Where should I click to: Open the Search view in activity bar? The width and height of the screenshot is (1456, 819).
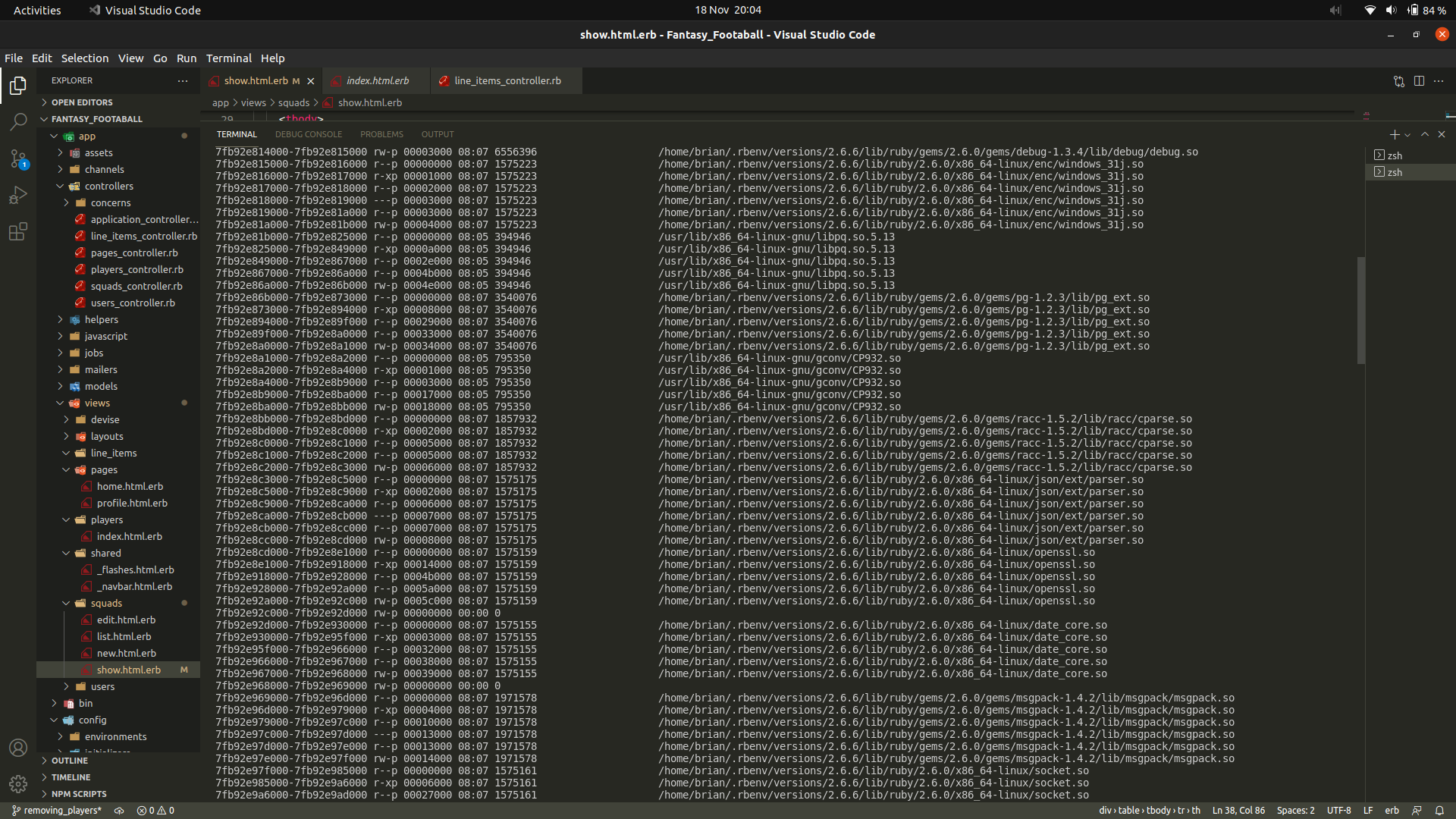[18, 121]
